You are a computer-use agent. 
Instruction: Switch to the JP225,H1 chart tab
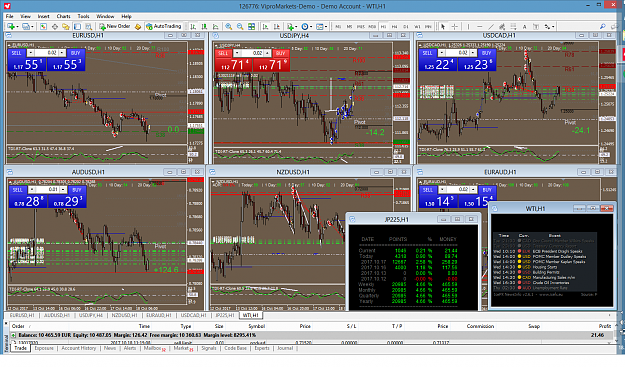coord(225,315)
